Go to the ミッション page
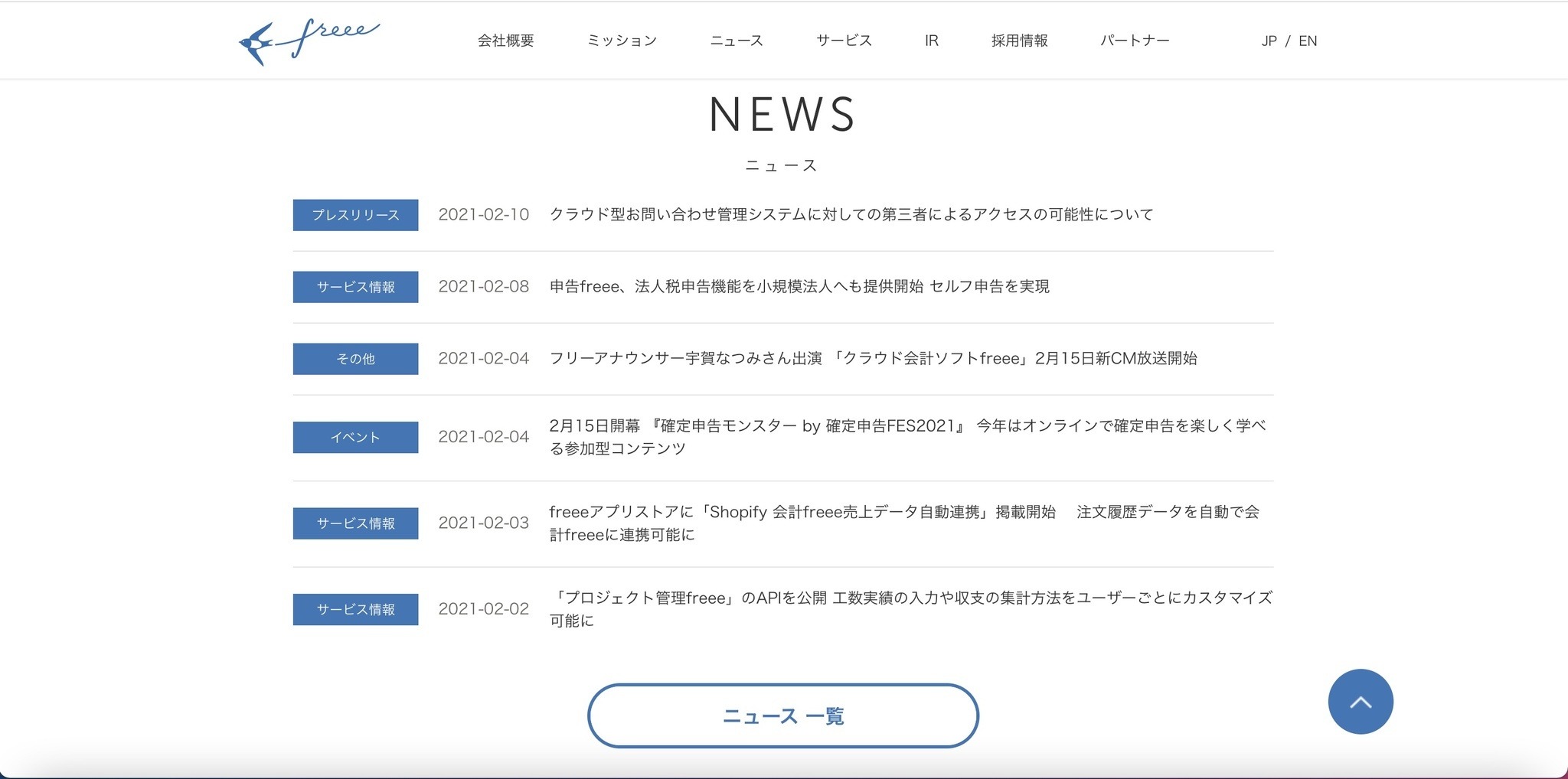Viewport: 1568px width, 779px height. (x=622, y=41)
